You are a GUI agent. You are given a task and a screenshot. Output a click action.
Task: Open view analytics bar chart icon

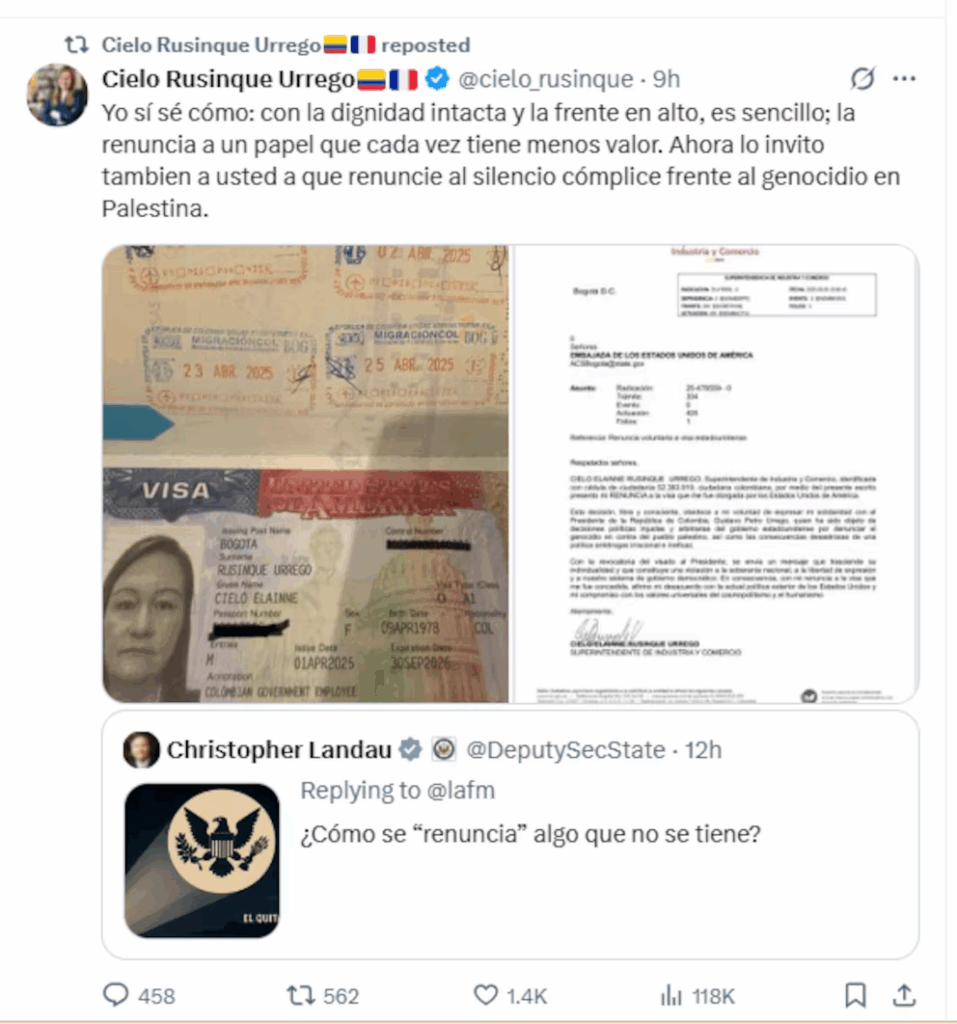[x=671, y=995]
